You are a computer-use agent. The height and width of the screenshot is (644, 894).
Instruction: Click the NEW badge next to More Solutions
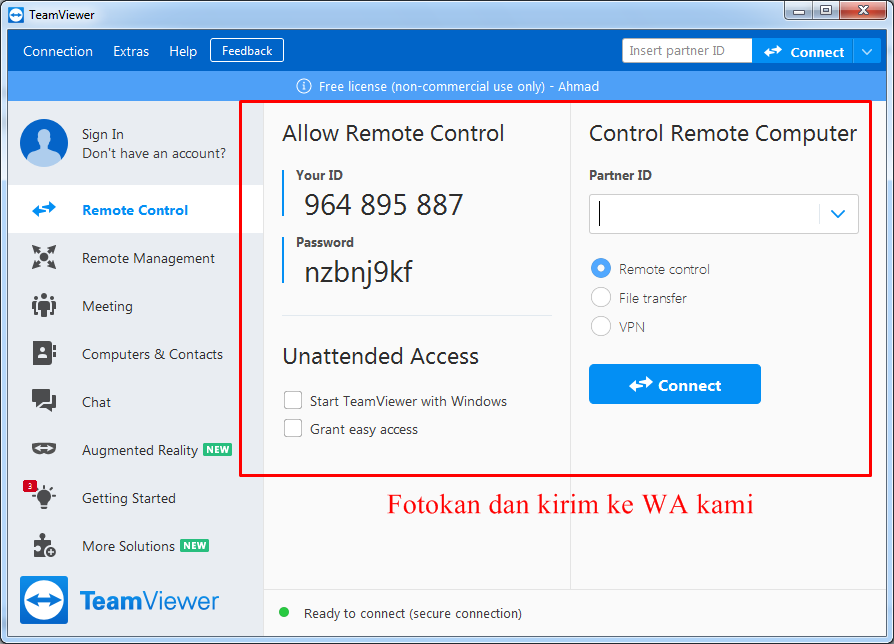tap(194, 545)
